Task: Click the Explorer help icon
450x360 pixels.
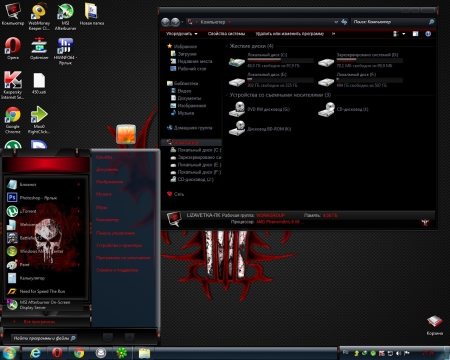Action: [428, 34]
